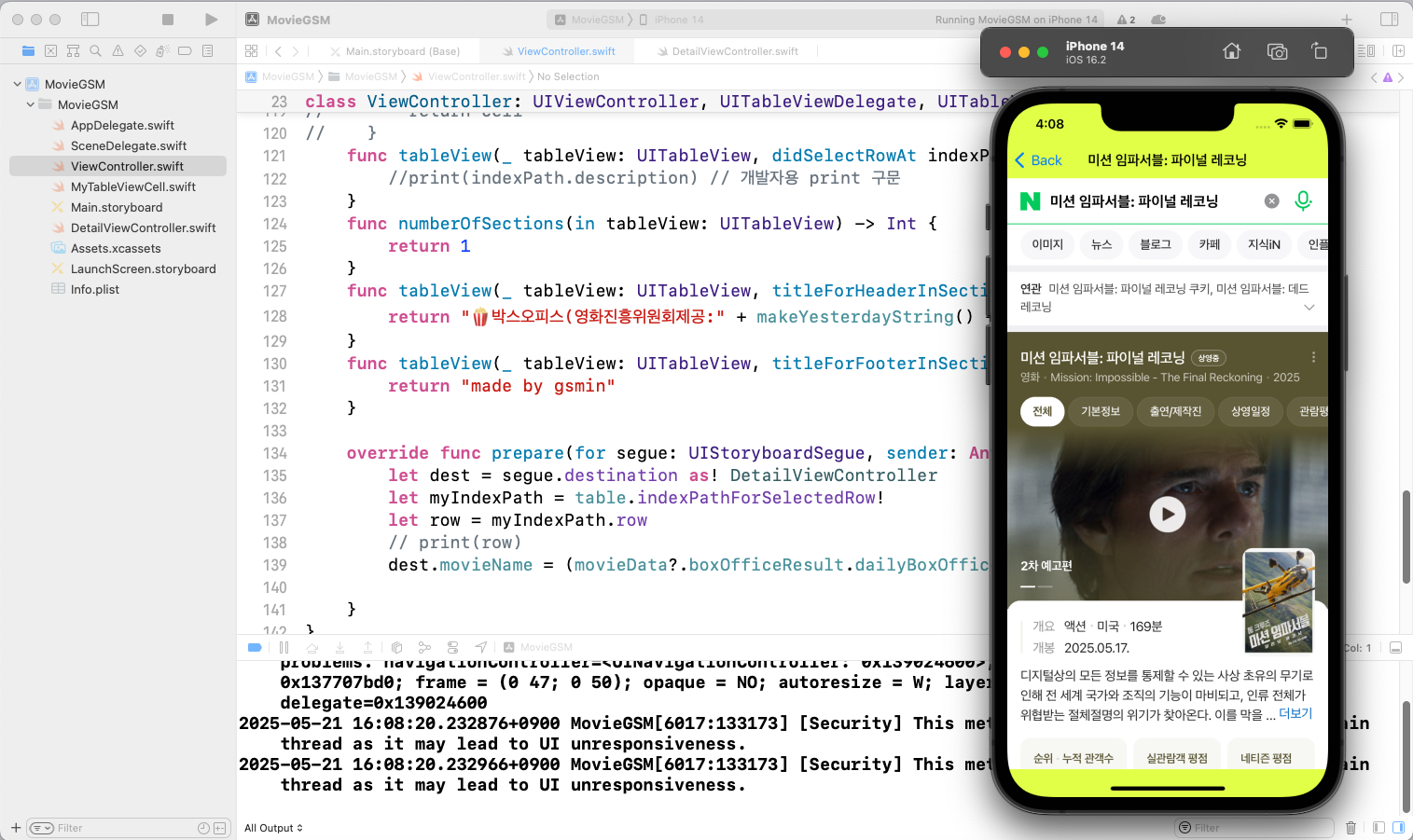The height and width of the screenshot is (840, 1413).
Task: Expand related searches chevron
Action: (x=1309, y=307)
